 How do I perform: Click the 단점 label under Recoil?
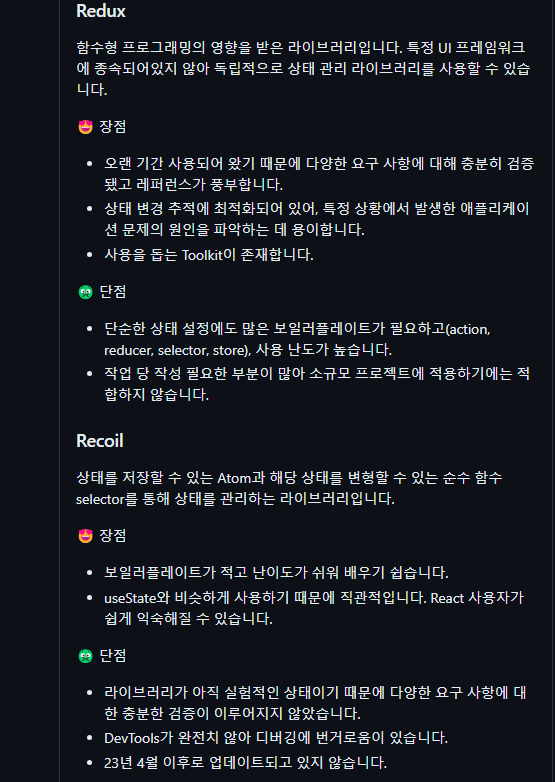tap(113, 656)
